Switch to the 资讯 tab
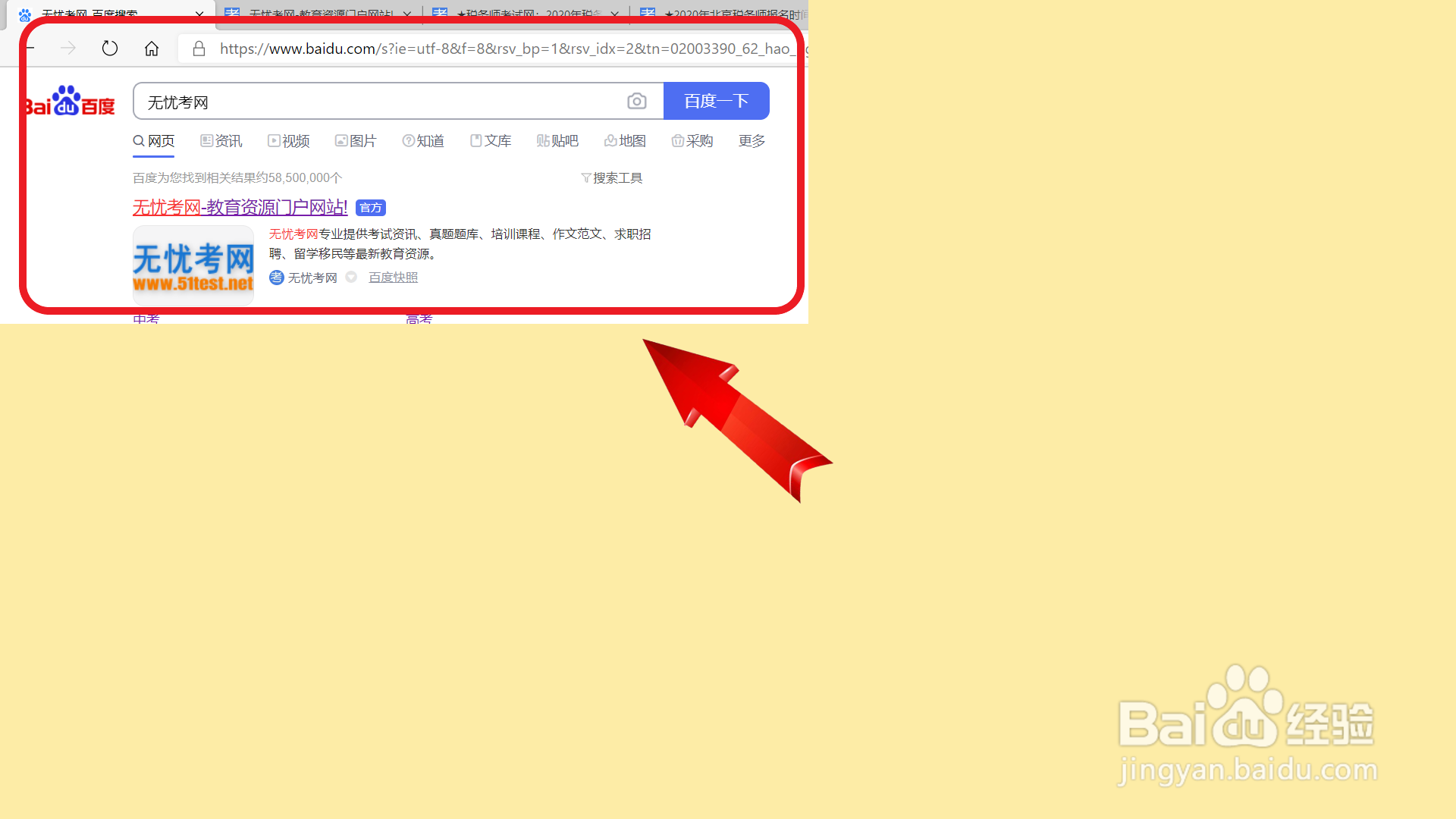Screen dimensions: 1456x819 tap(221, 141)
